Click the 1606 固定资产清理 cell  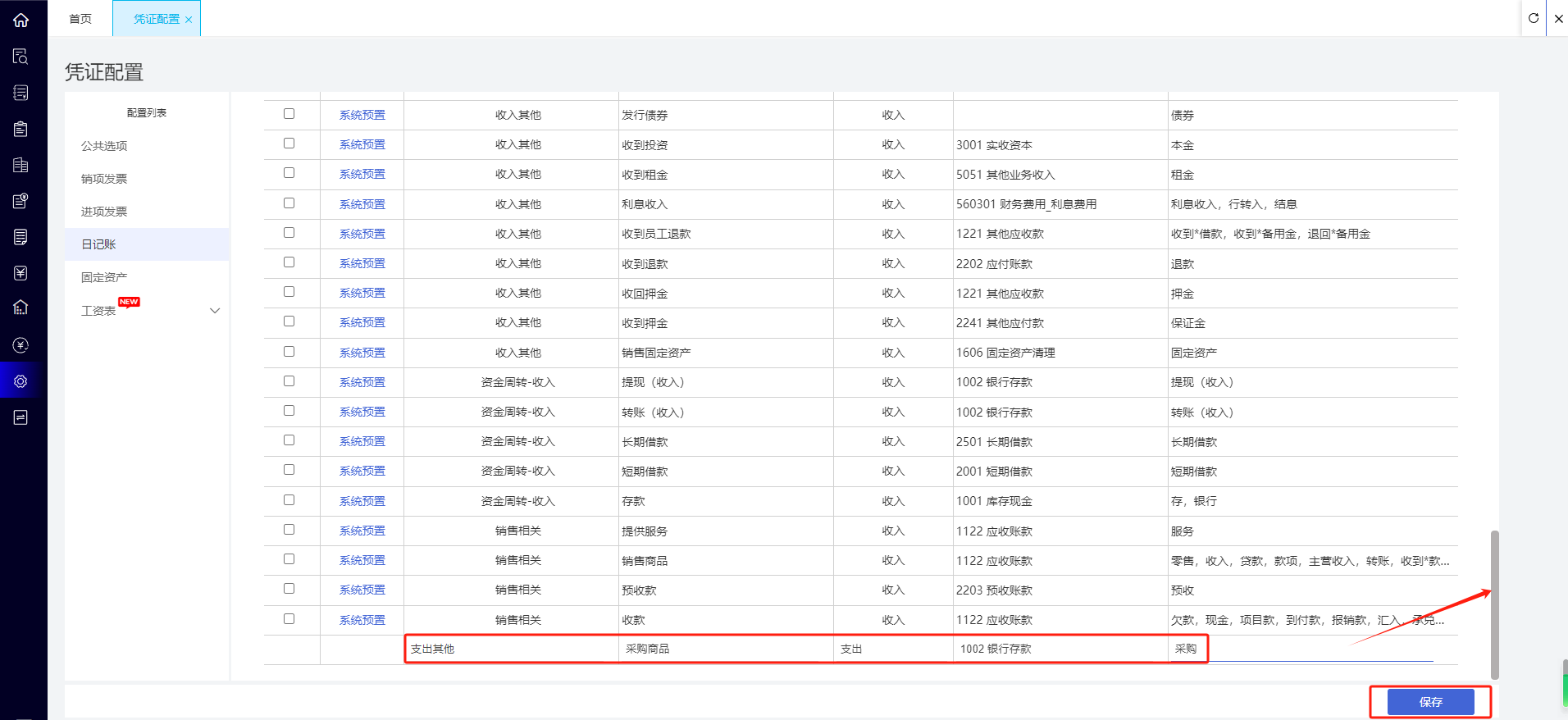tap(1060, 353)
